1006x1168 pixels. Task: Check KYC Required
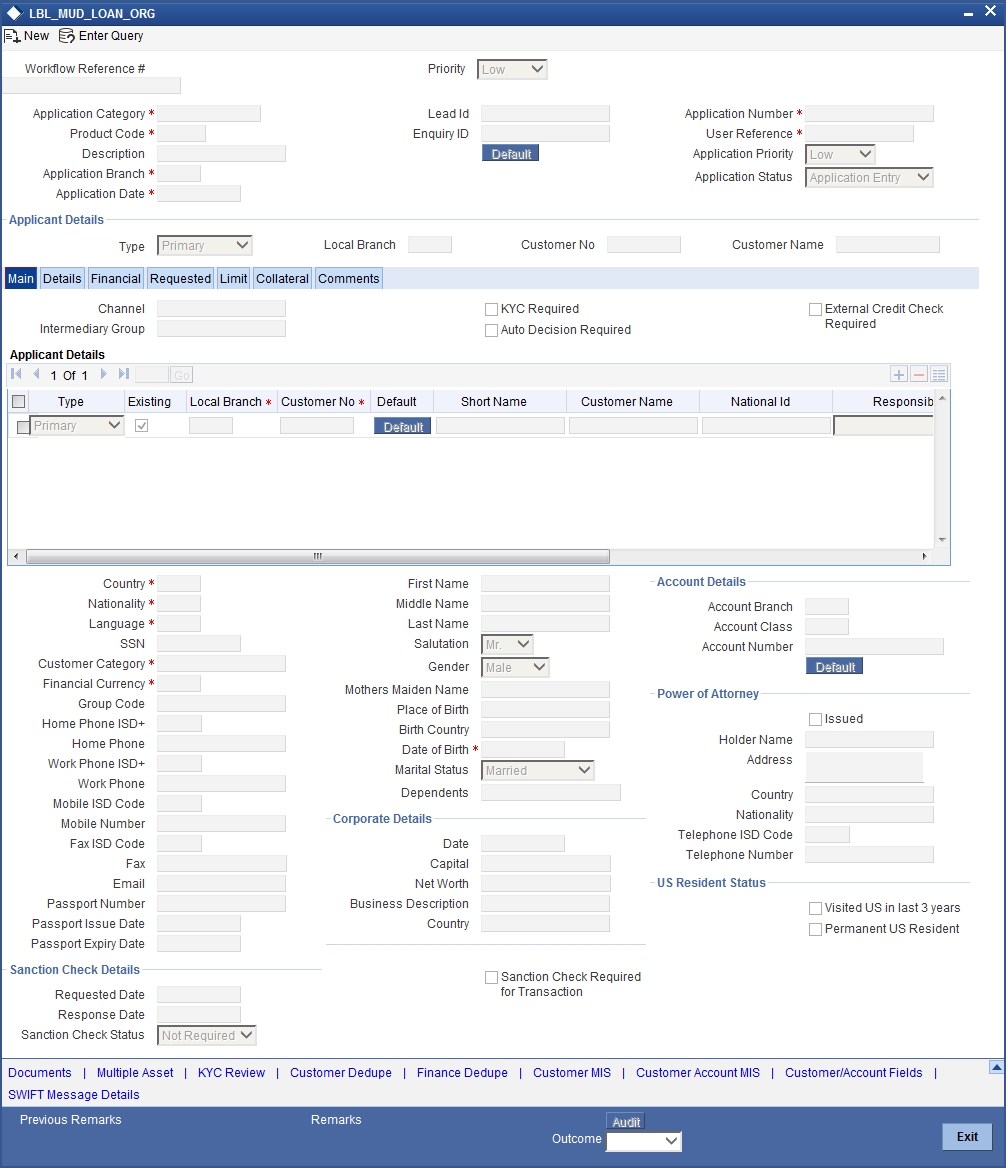pyautogui.click(x=491, y=309)
